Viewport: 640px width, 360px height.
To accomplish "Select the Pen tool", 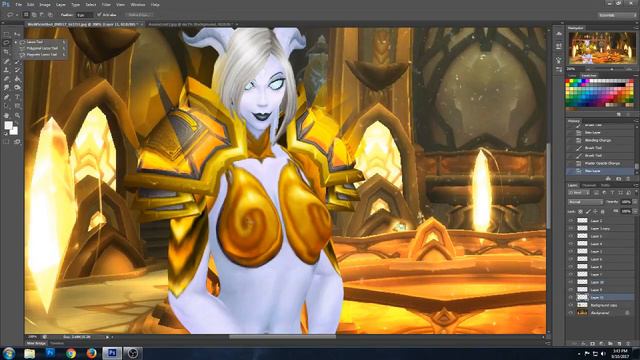I will click(x=7, y=97).
